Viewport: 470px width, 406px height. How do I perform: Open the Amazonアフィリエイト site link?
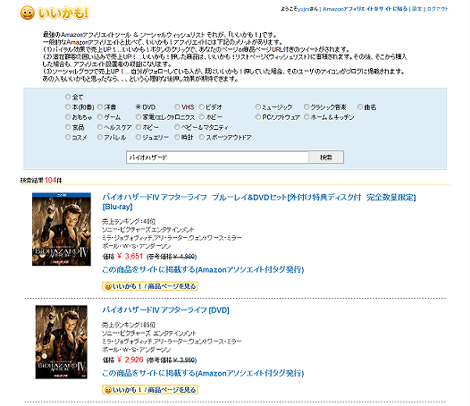pyautogui.click(x=365, y=9)
